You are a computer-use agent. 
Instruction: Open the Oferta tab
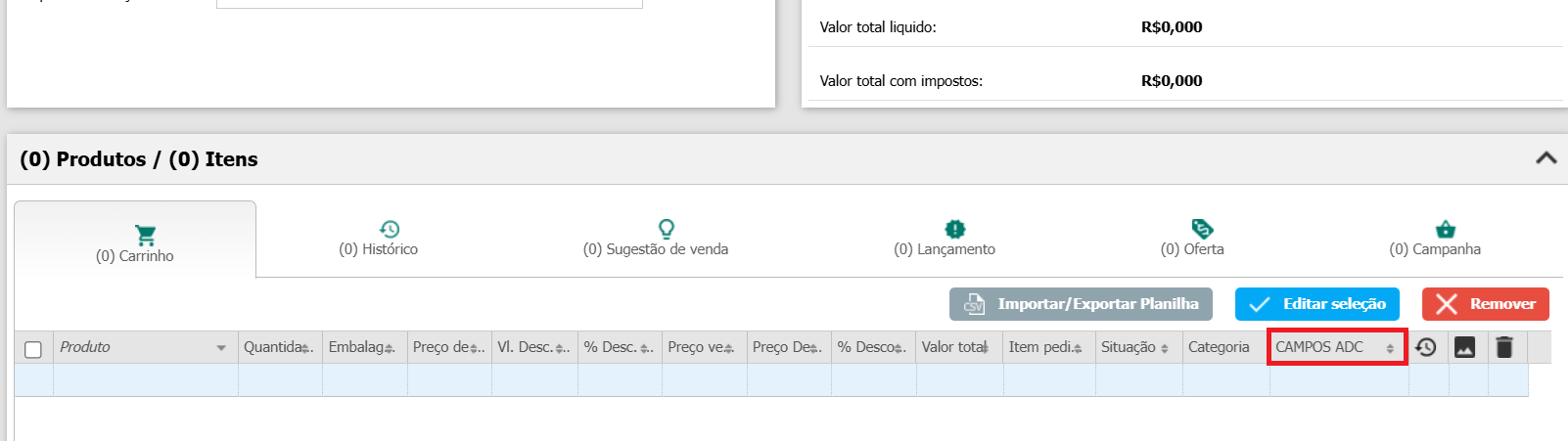tap(1192, 240)
